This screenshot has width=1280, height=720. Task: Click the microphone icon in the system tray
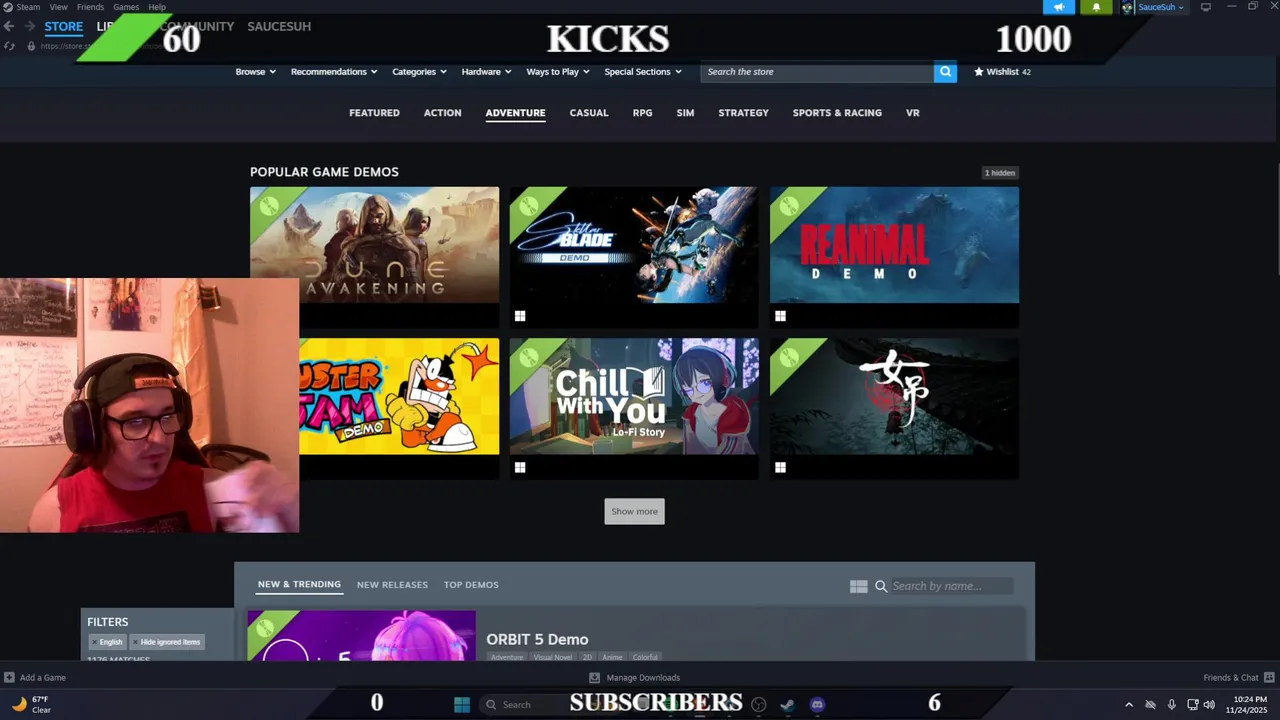(1171, 704)
